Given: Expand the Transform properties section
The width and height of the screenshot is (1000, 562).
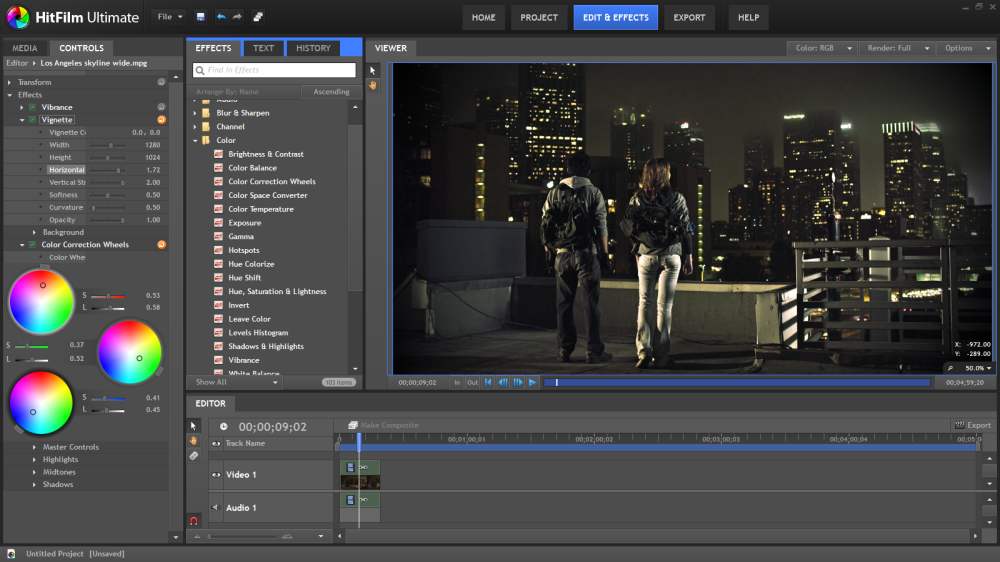Looking at the screenshot, I should 10,82.
